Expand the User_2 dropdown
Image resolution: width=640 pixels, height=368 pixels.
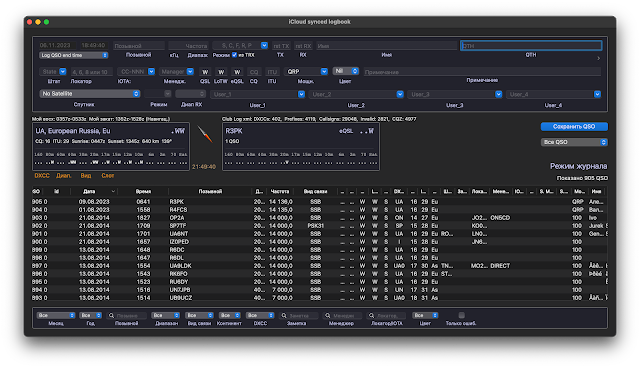point(400,94)
